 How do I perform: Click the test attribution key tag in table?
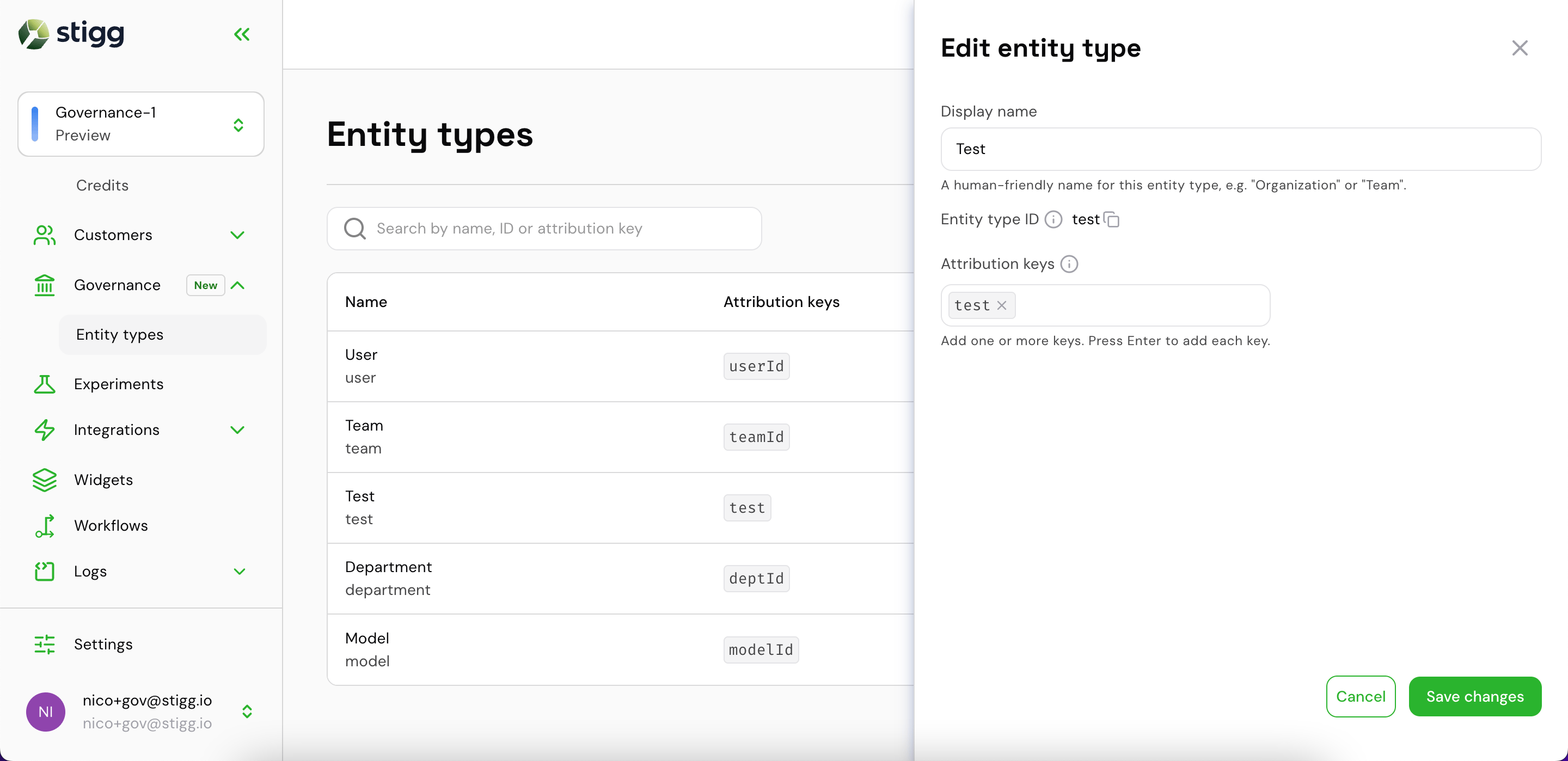[x=747, y=508]
